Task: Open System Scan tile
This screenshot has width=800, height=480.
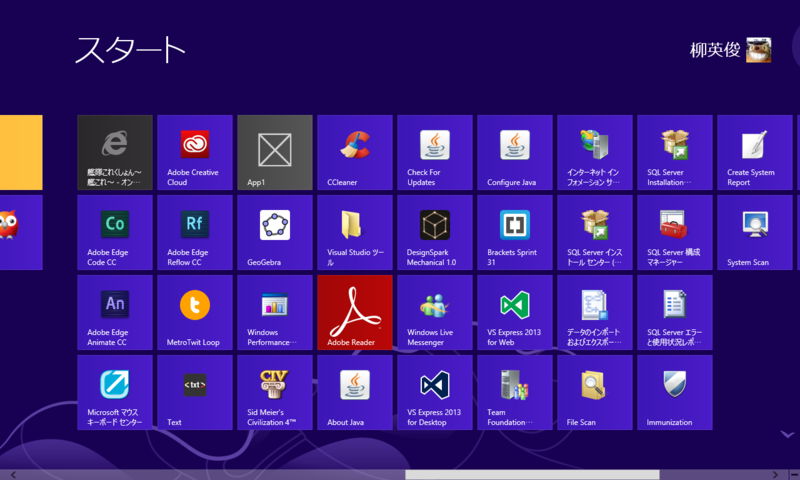Action: click(x=755, y=233)
